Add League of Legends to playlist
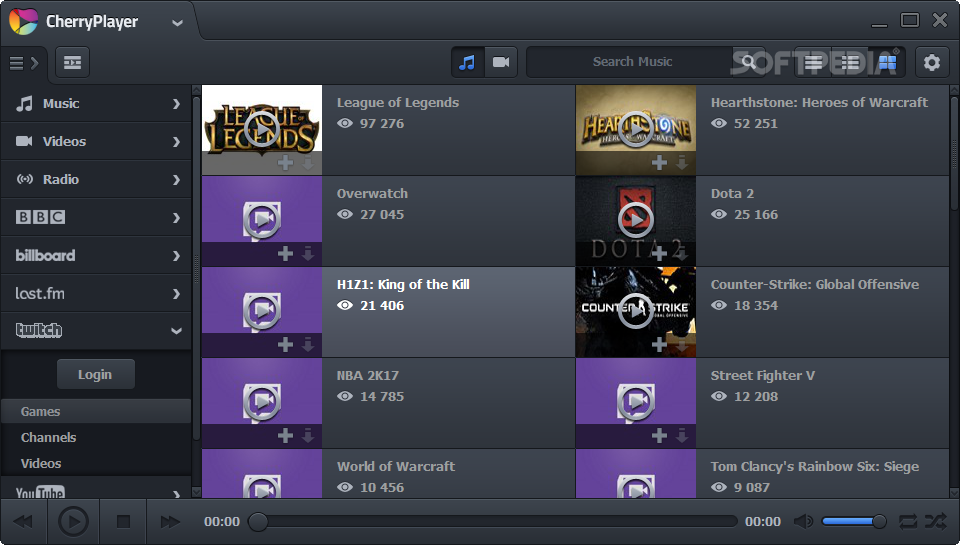960x545 pixels. click(285, 162)
